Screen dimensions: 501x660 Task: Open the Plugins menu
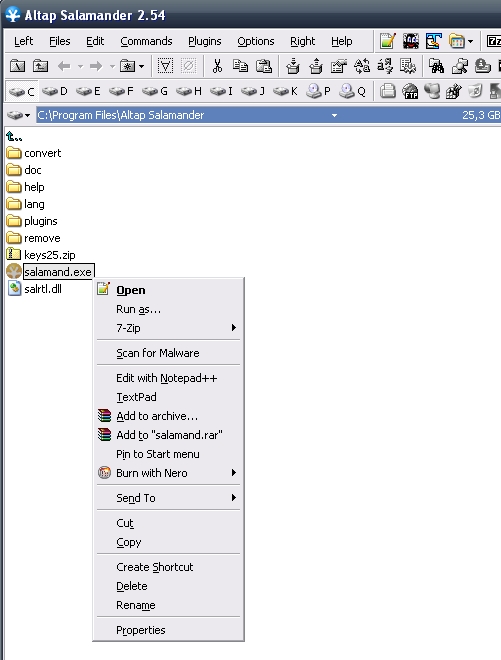(x=205, y=41)
